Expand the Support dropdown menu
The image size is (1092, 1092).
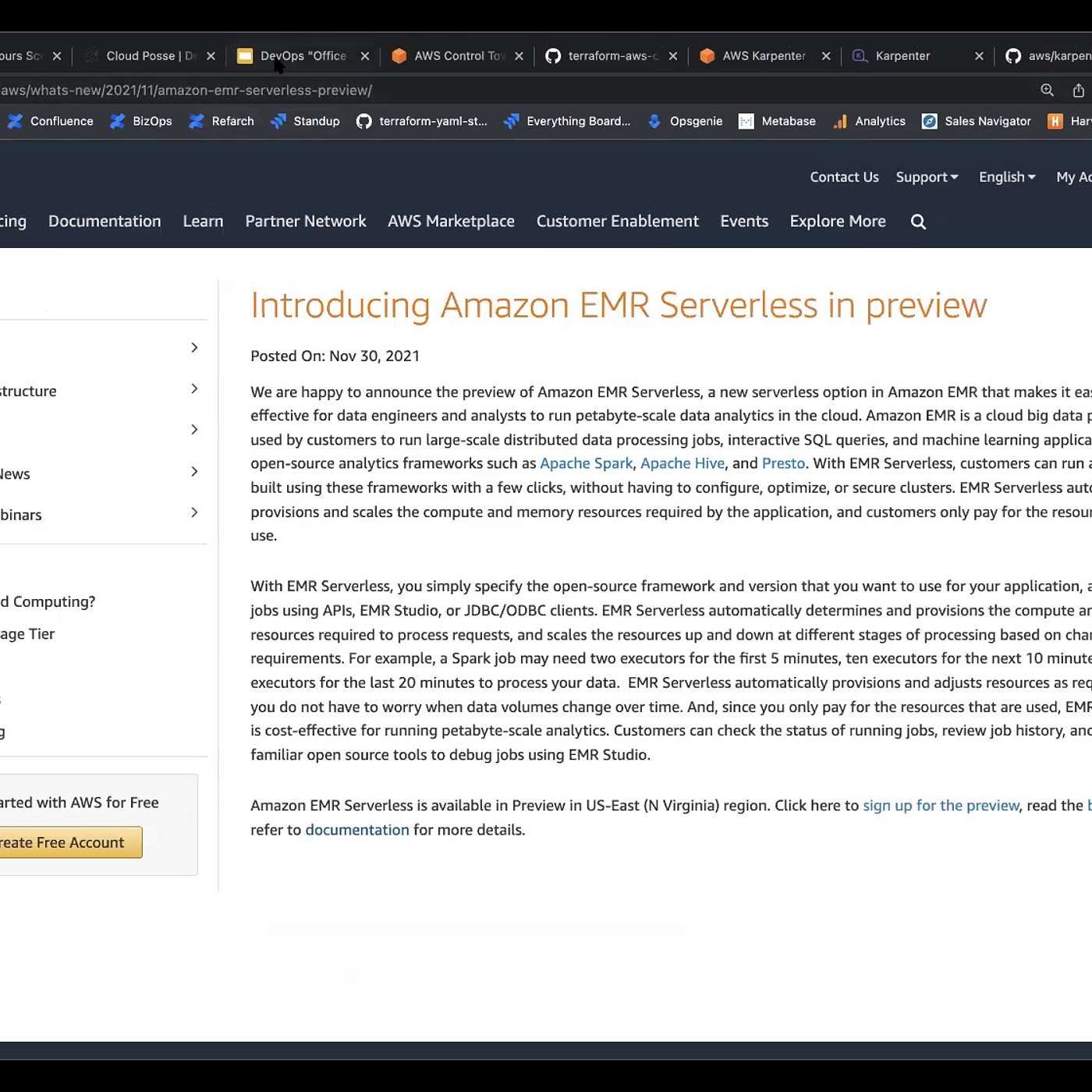click(927, 177)
